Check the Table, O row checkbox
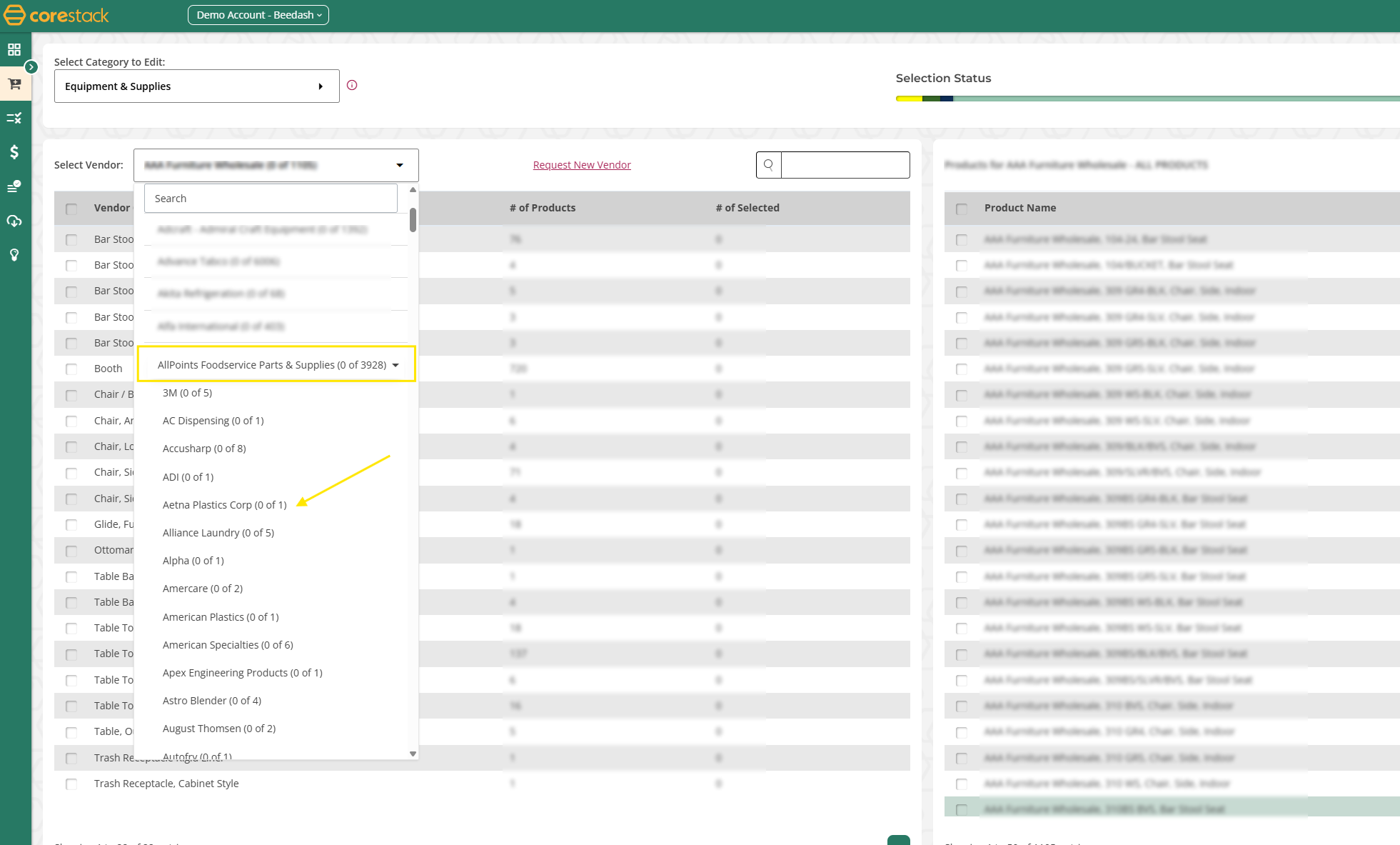 [x=71, y=732]
